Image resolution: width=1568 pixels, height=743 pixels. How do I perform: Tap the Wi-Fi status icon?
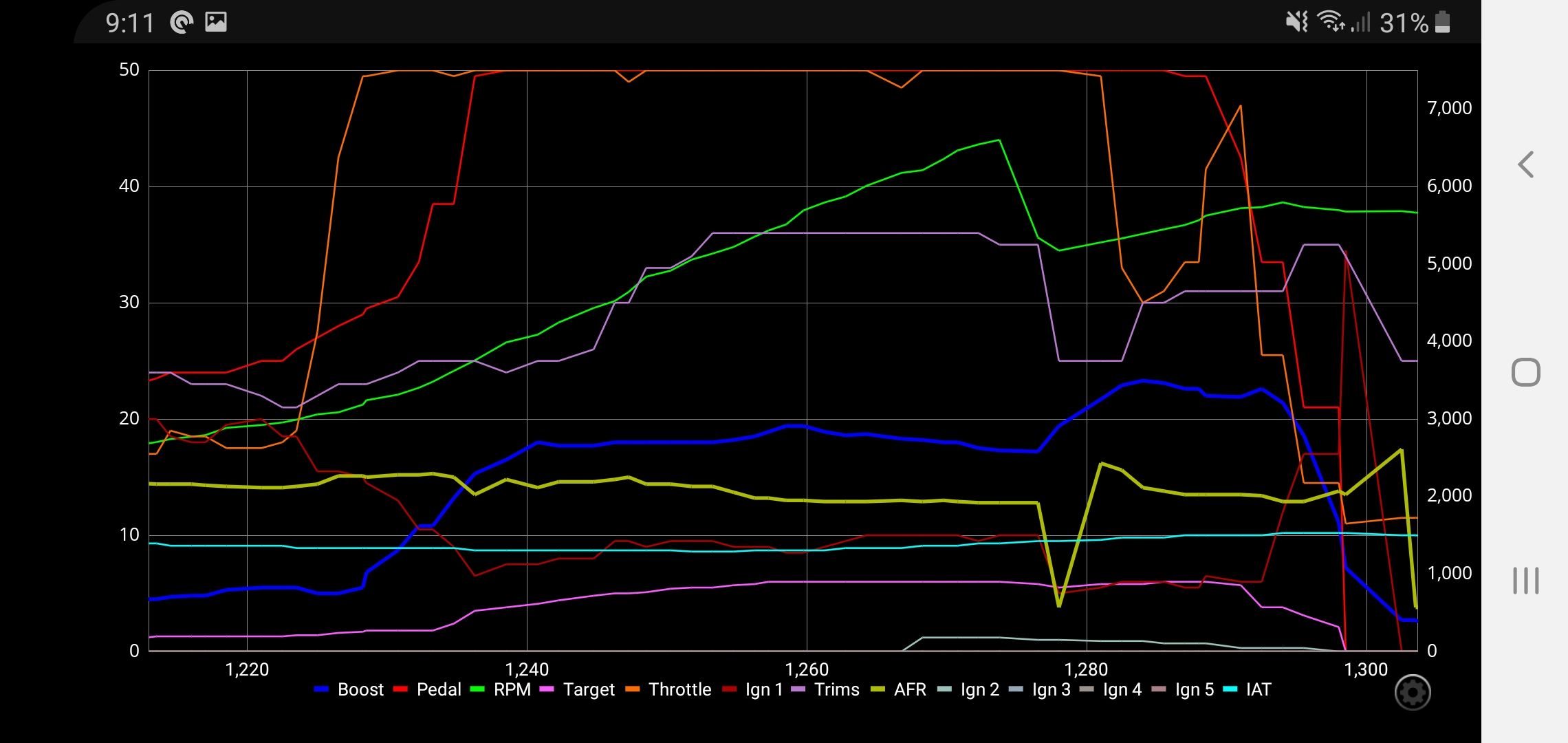tap(1331, 22)
